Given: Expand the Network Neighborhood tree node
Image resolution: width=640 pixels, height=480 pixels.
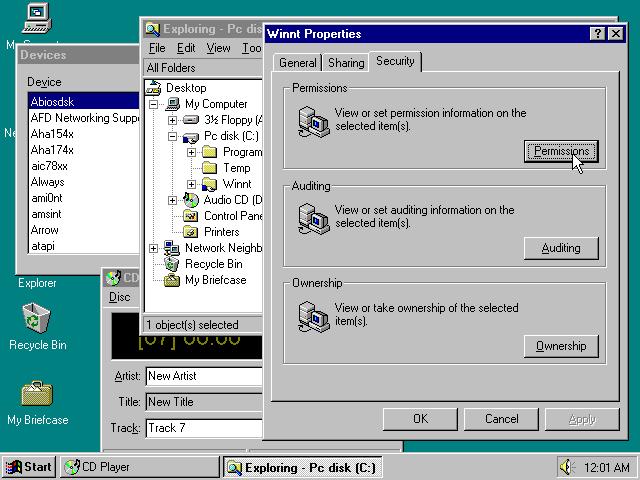Looking at the screenshot, I should coord(153,248).
